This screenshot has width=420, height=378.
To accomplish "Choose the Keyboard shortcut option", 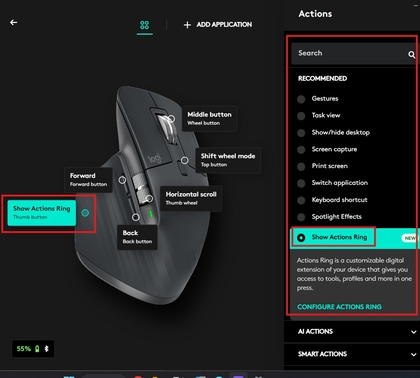I will point(301,200).
